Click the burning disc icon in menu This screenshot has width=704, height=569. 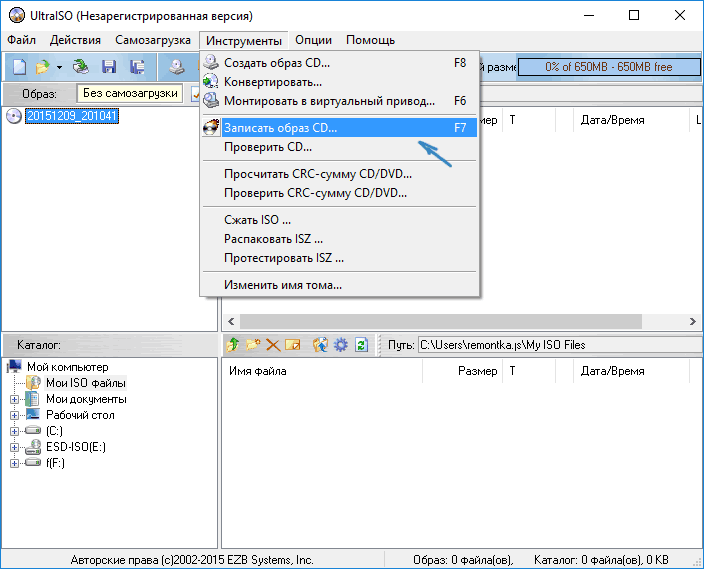(x=211, y=128)
